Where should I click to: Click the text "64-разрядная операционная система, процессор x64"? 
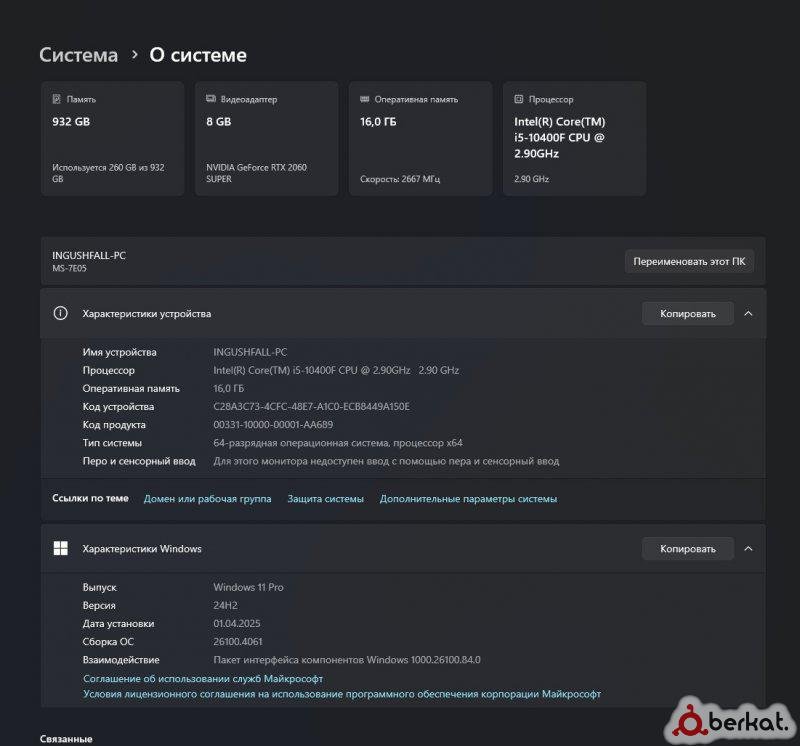338,443
